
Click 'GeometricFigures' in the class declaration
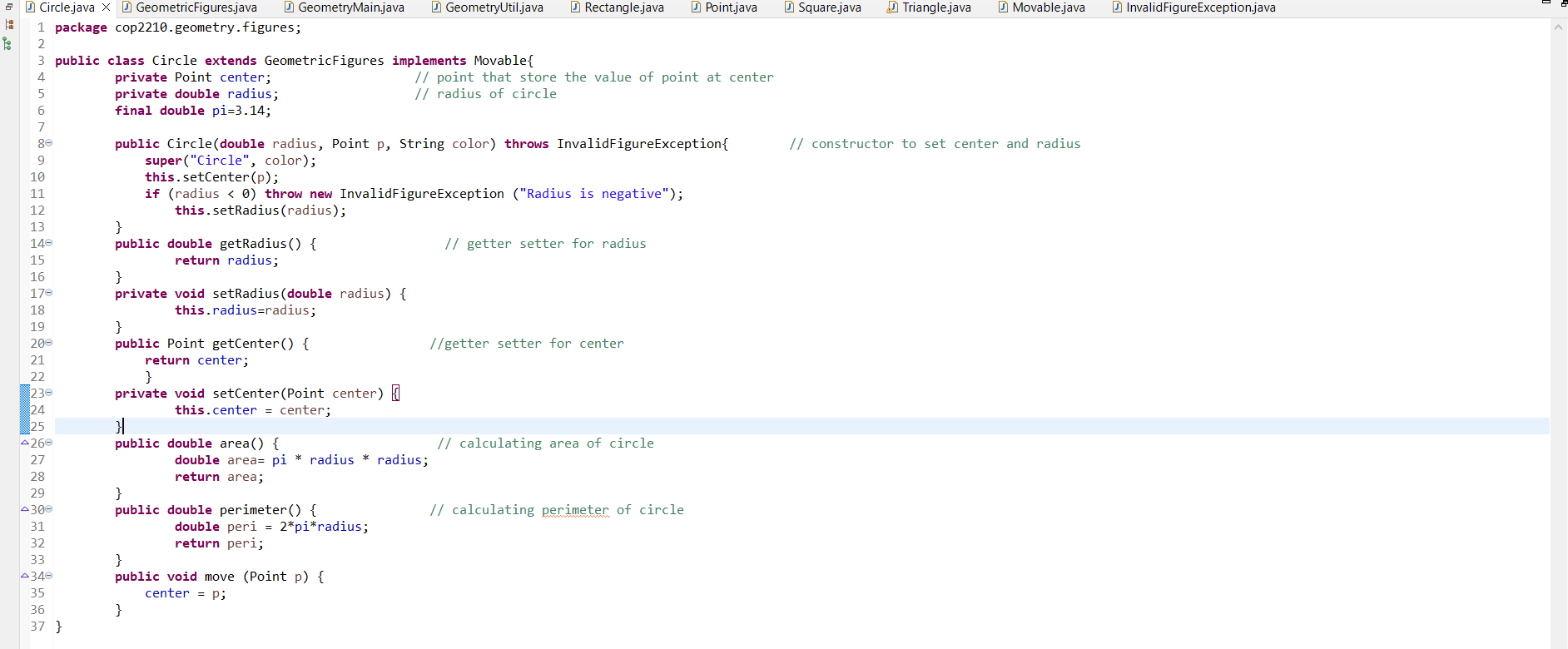325,61
